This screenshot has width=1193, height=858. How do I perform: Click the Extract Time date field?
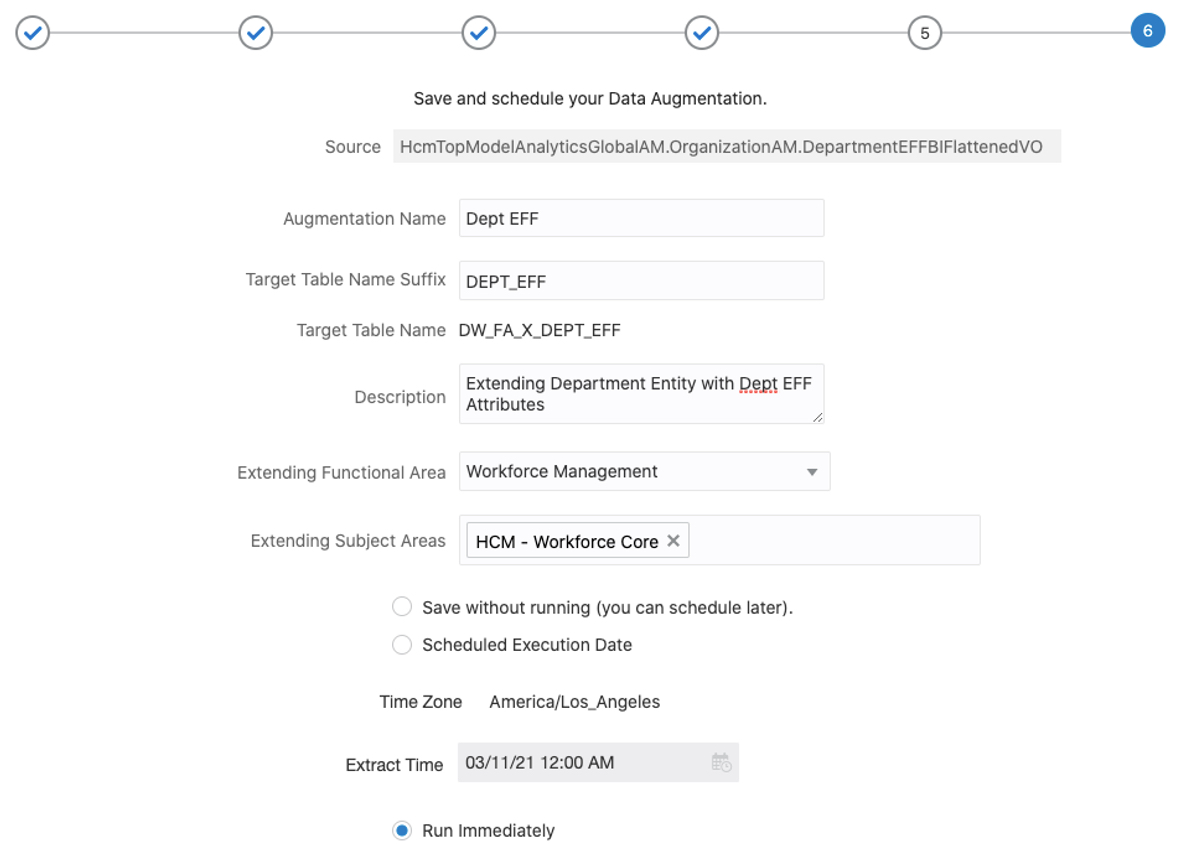point(580,763)
